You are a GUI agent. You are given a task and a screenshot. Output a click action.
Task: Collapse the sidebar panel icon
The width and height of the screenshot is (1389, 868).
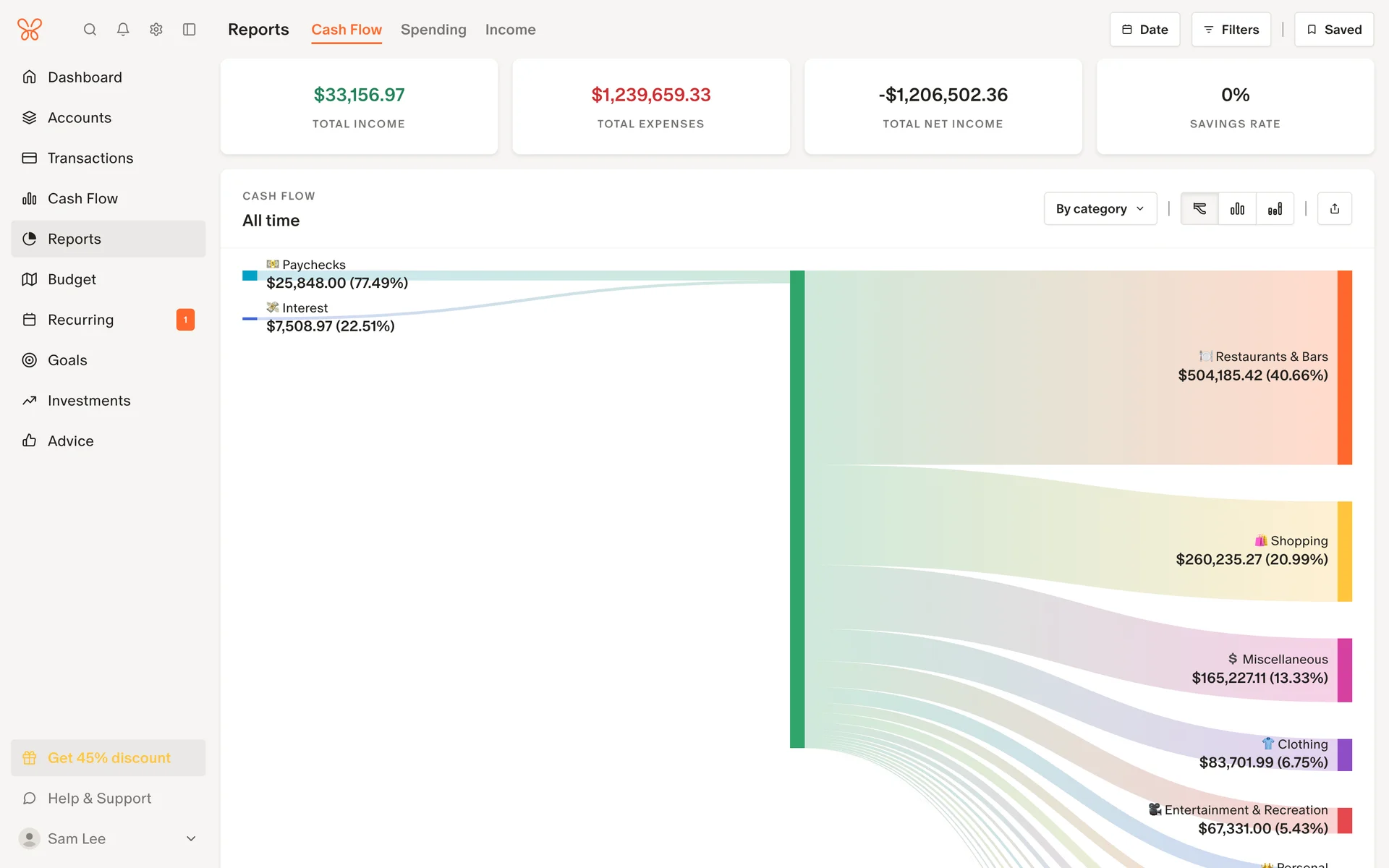(x=190, y=30)
